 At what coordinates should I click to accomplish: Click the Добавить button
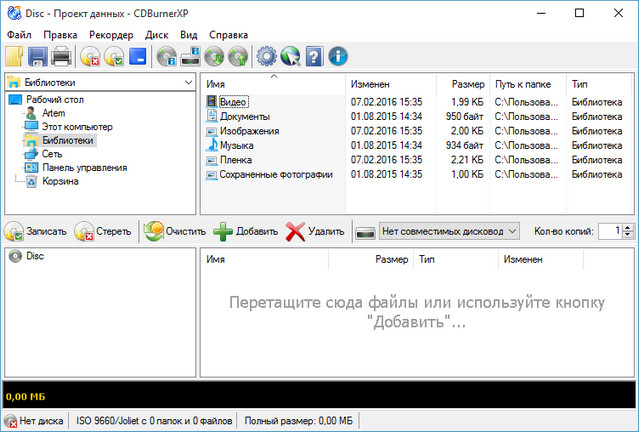246,231
